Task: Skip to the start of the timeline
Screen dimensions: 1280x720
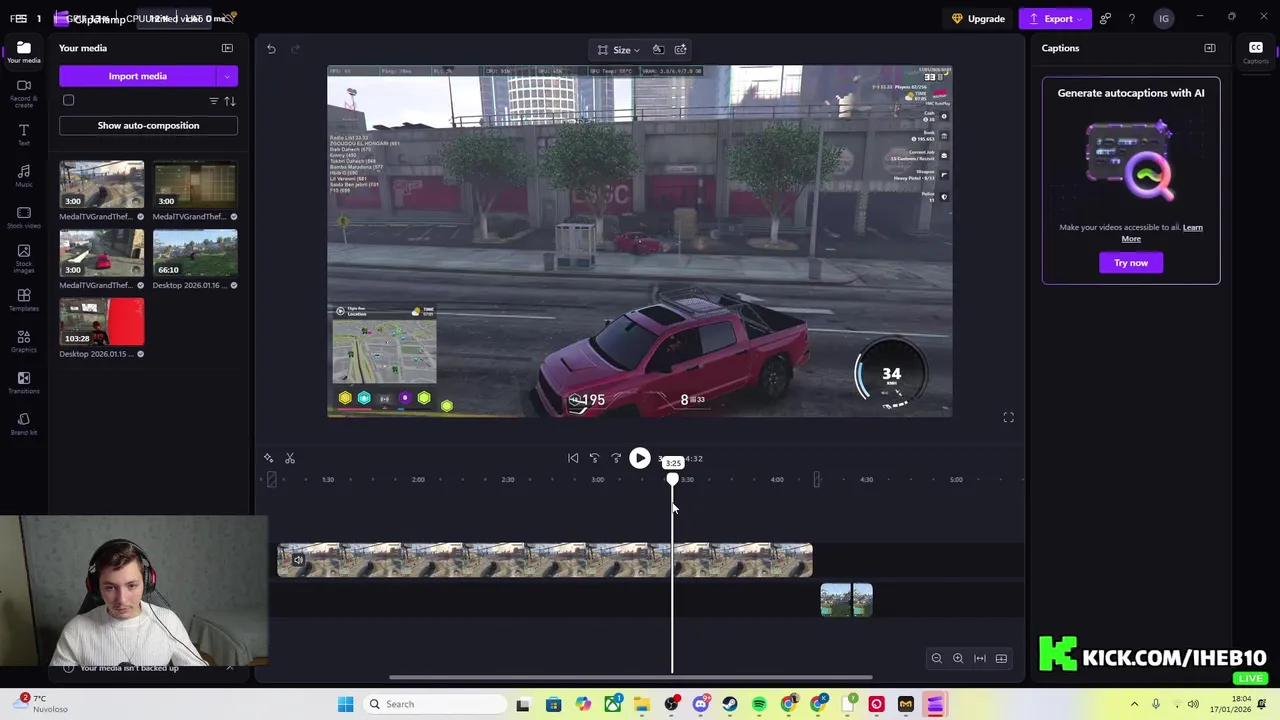Action: (x=573, y=458)
